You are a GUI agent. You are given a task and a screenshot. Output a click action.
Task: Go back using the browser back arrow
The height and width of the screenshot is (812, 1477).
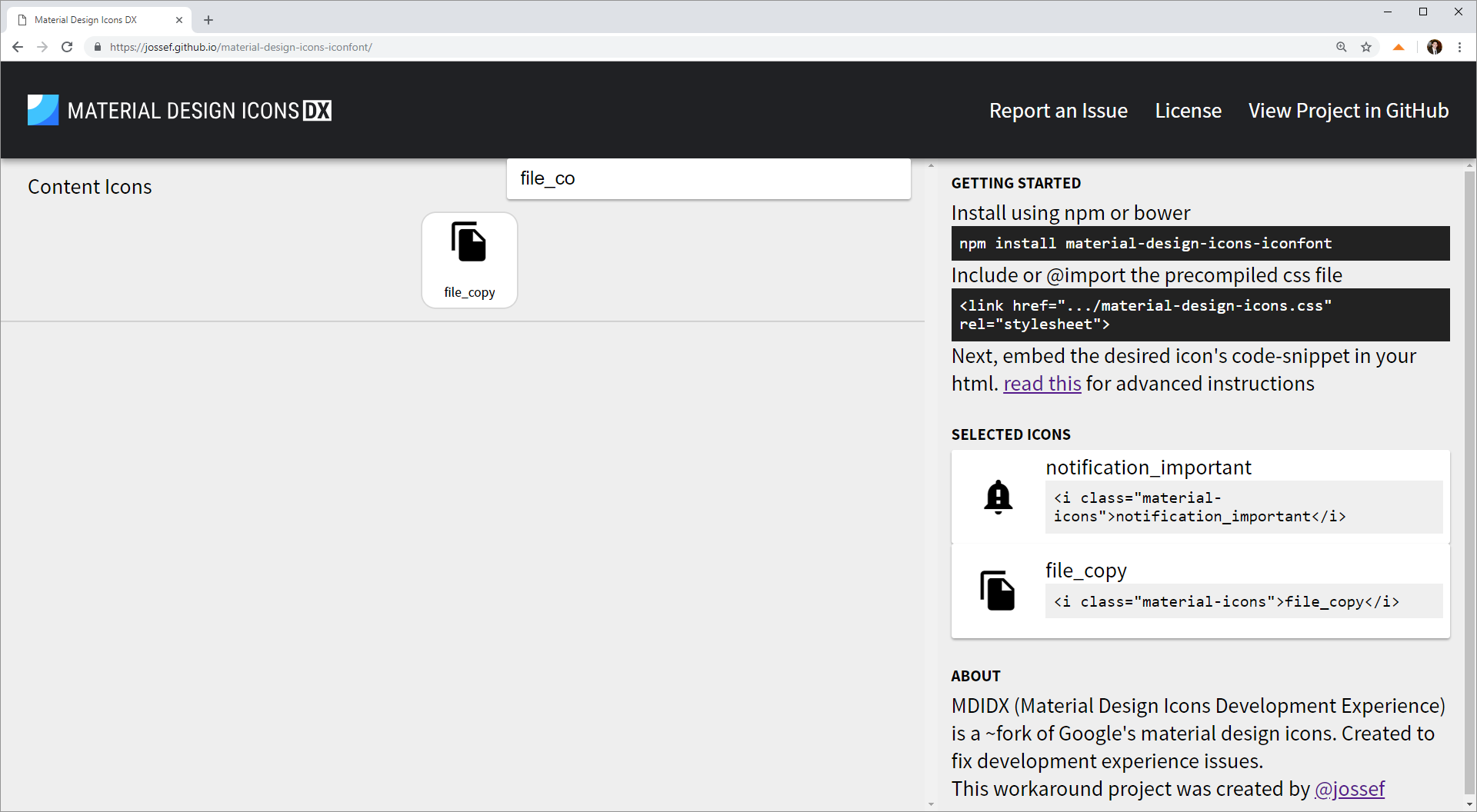pos(18,47)
